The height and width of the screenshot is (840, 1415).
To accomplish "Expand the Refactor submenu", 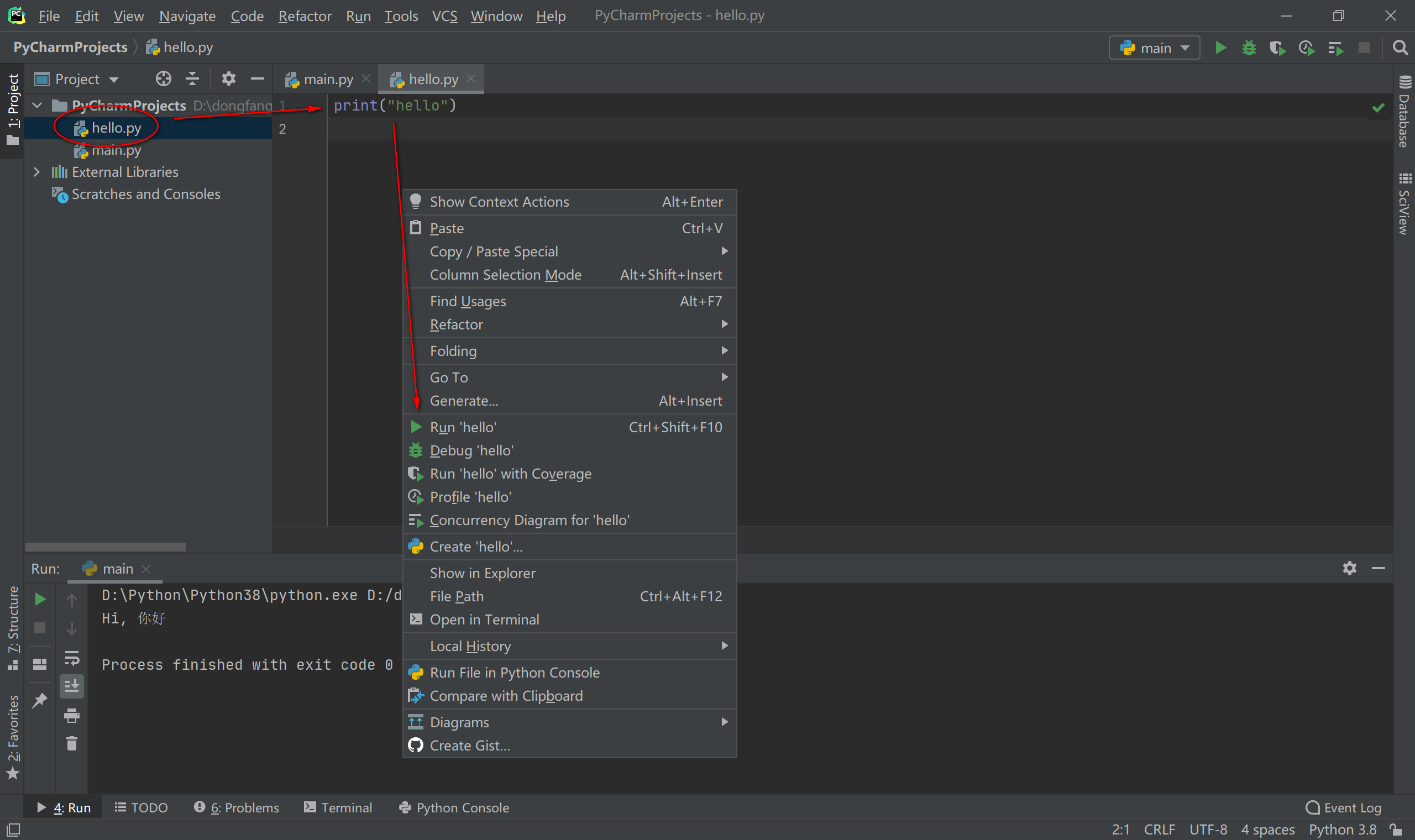I will pyautogui.click(x=569, y=324).
